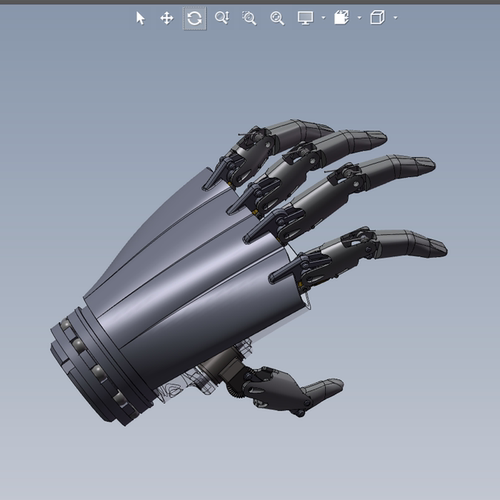Click the wrist connector ring
500x500 pixels.
pyautogui.click(x=97, y=367)
